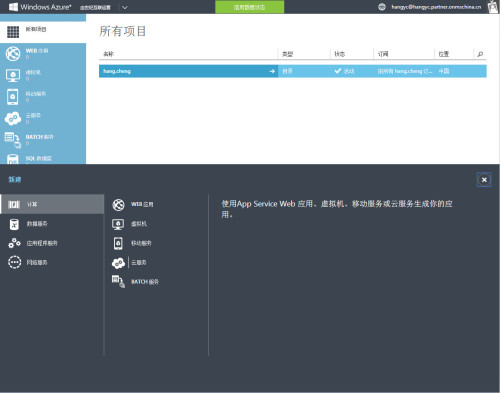Click the arrow next to hang.cheng

point(272,71)
